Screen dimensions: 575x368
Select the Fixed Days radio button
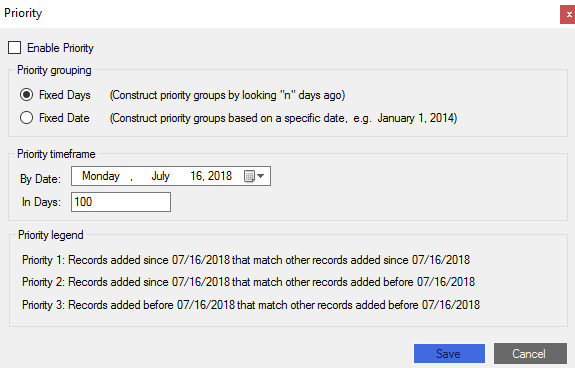point(26,95)
